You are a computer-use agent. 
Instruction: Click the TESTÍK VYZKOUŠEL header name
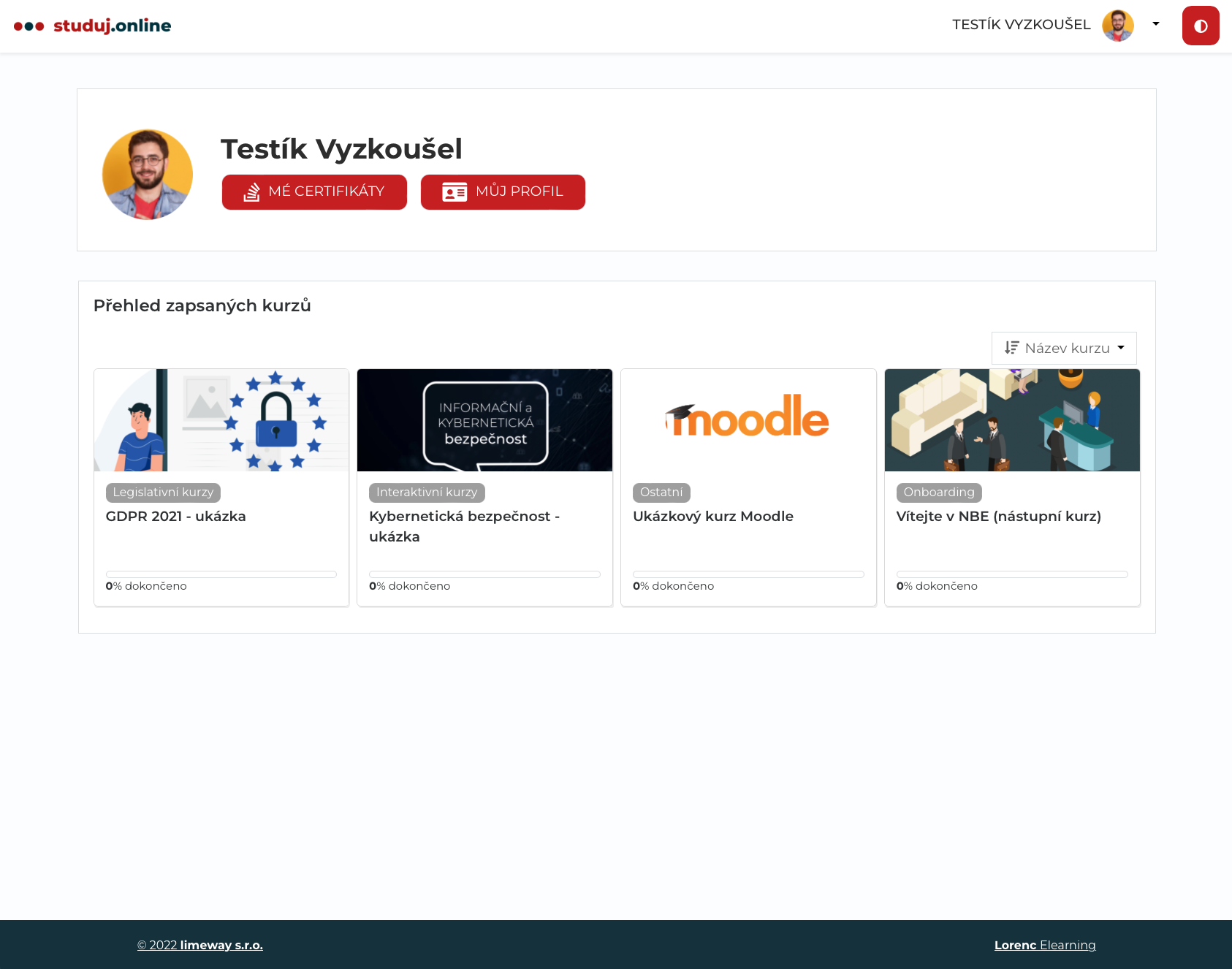click(1021, 25)
